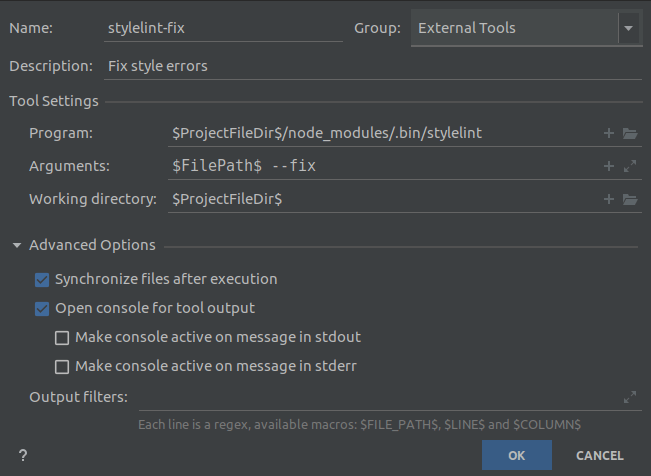The image size is (651, 476).
Task: Click the Name field containing stylelint-fix
Action: [222, 28]
